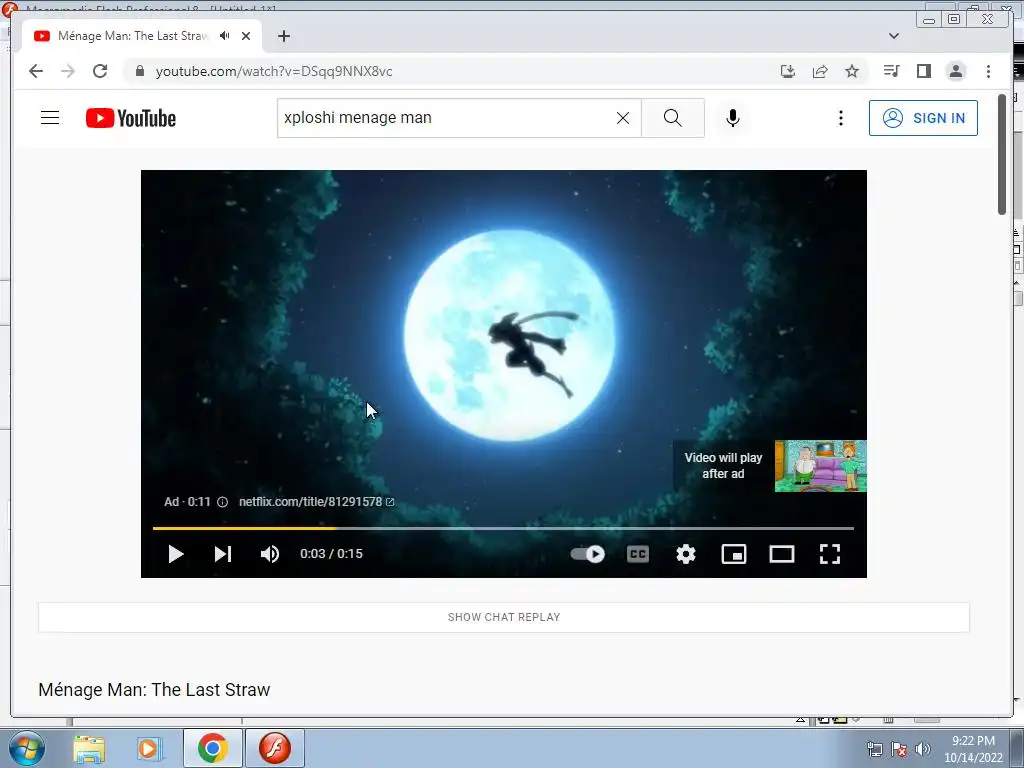Switch to theater mode
Screen dimensions: 1024x768
782,554
